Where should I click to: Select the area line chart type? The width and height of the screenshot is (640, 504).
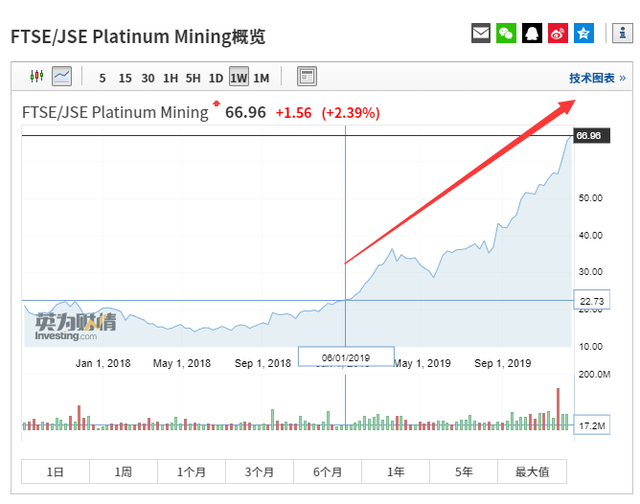click(62, 77)
